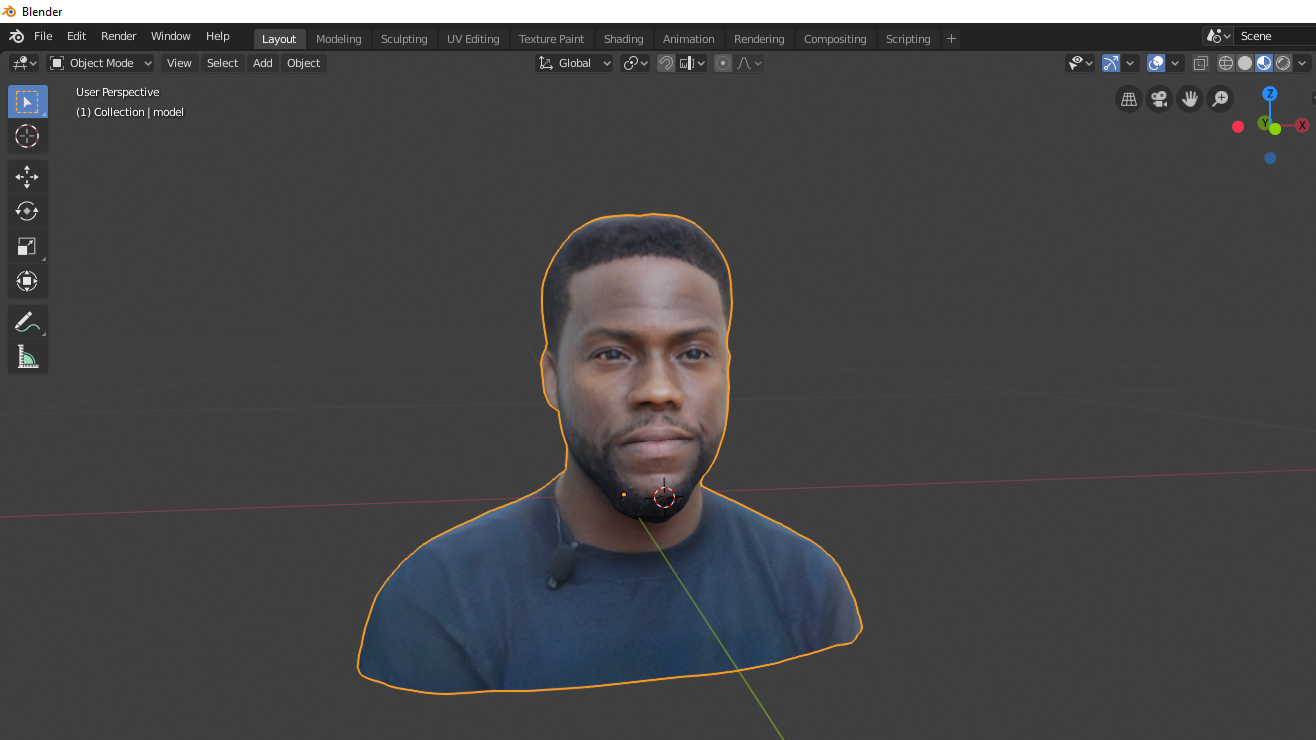Pick the 3D Cursor tool

[27, 136]
